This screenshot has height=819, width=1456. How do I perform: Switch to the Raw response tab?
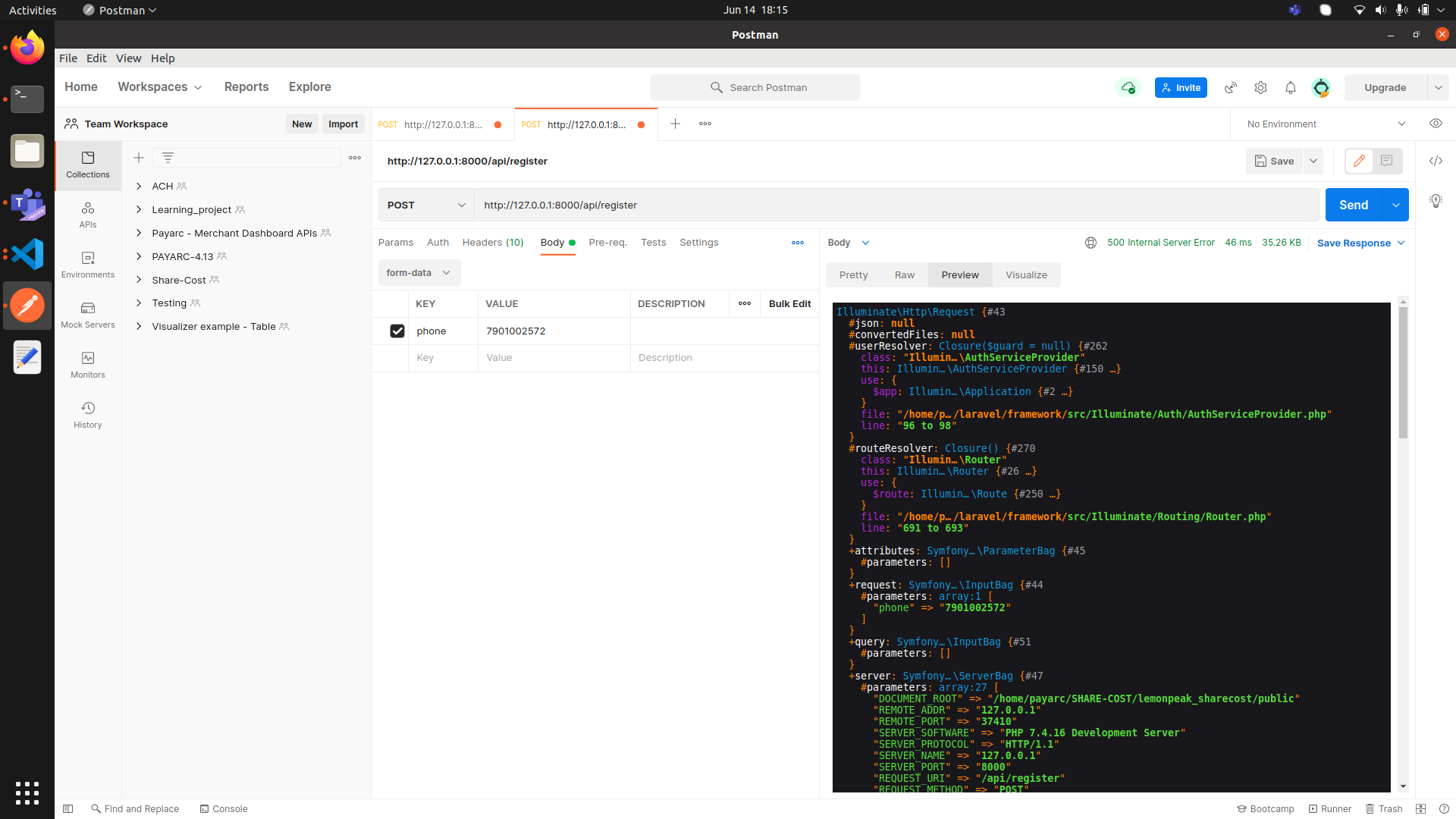pyautogui.click(x=903, y=274)
